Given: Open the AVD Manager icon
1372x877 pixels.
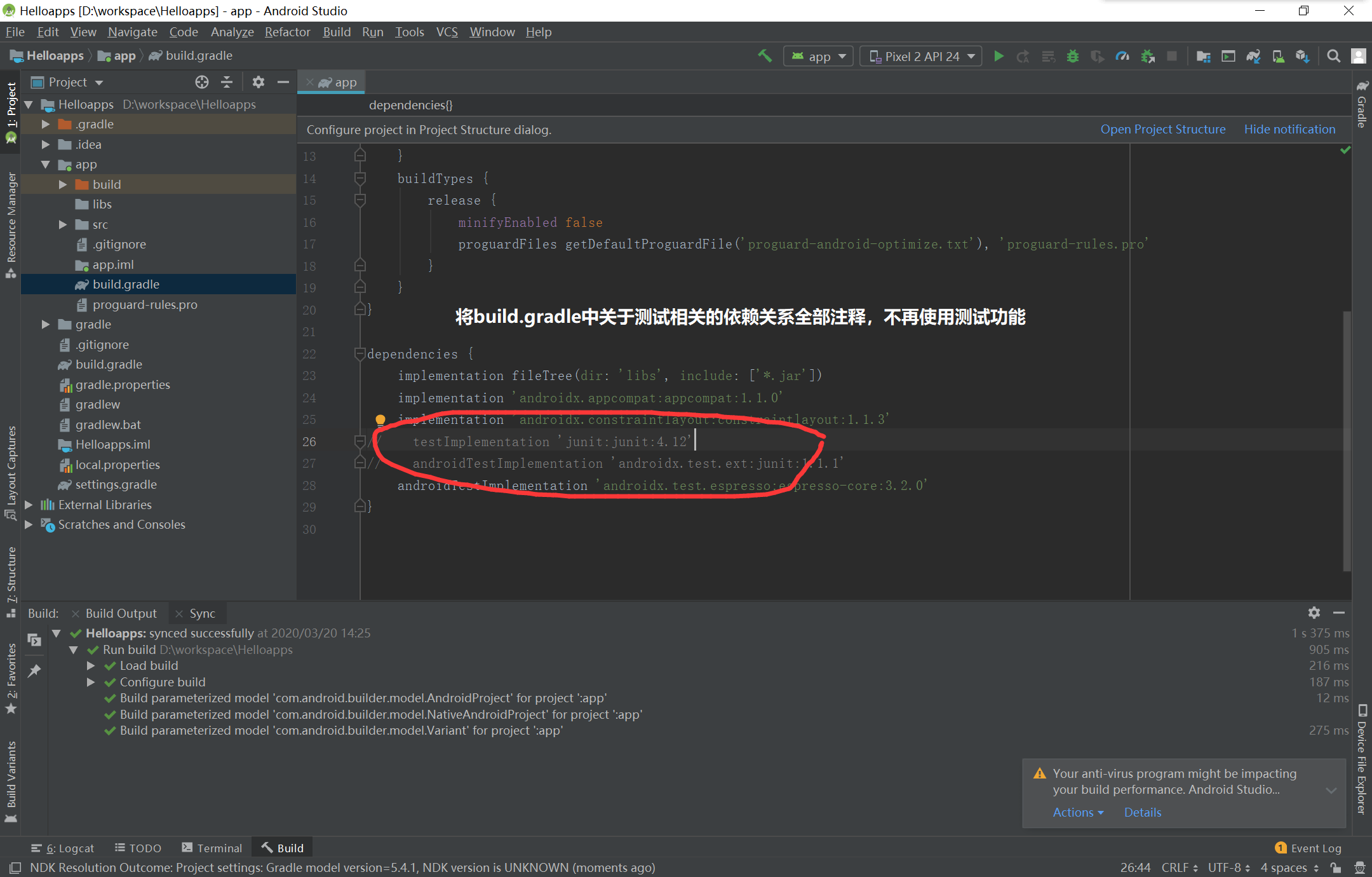Looking at the screenshot, I should [1278, 57].
